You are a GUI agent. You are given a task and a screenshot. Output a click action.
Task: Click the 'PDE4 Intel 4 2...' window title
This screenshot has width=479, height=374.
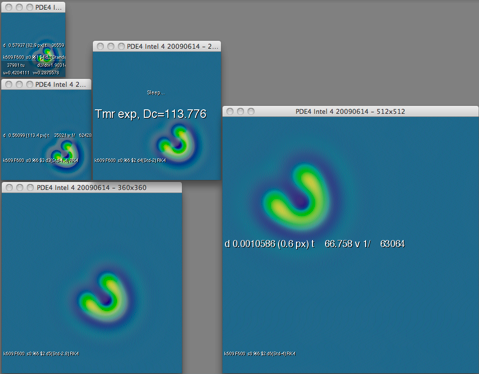61,85
